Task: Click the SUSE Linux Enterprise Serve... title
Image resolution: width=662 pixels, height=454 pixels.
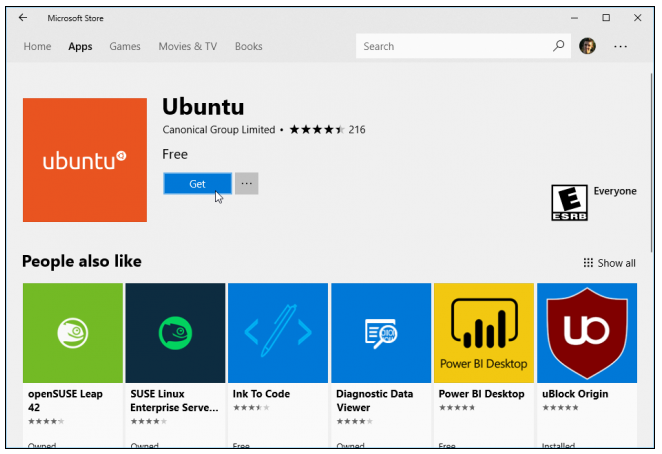Action: pos(174,400)
